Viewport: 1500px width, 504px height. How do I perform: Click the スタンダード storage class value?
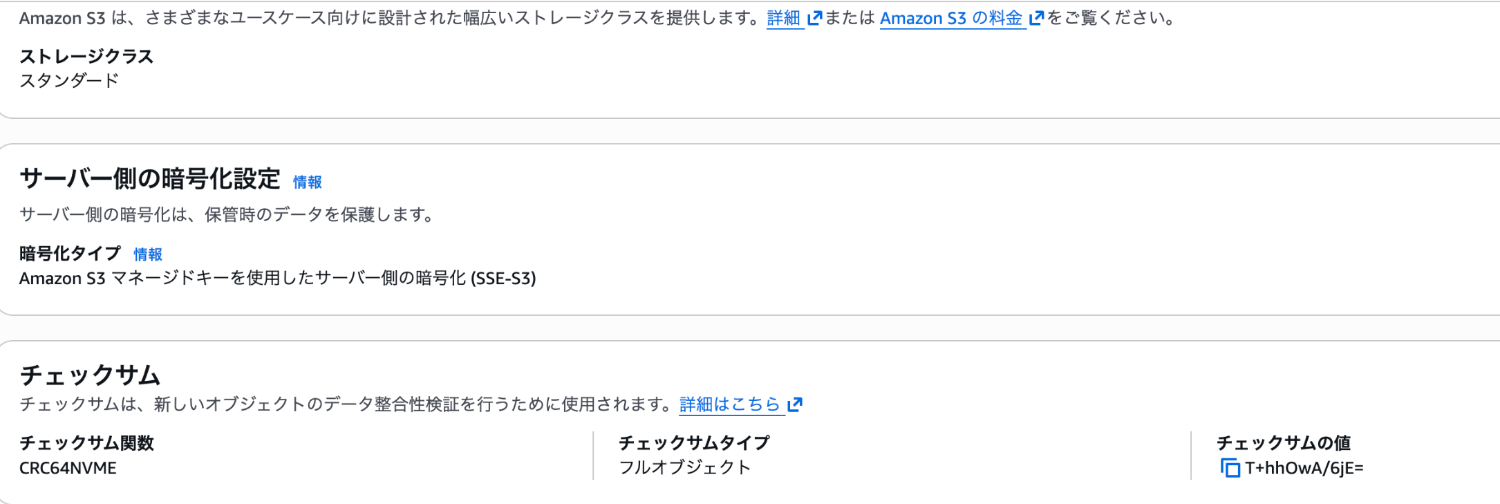point(69,80)
